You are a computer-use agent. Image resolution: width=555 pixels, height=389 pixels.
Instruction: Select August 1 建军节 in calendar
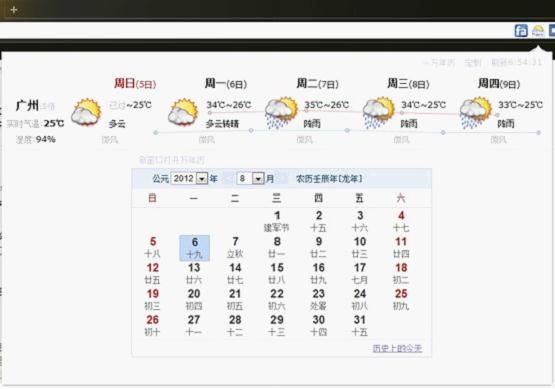(277, 221)
